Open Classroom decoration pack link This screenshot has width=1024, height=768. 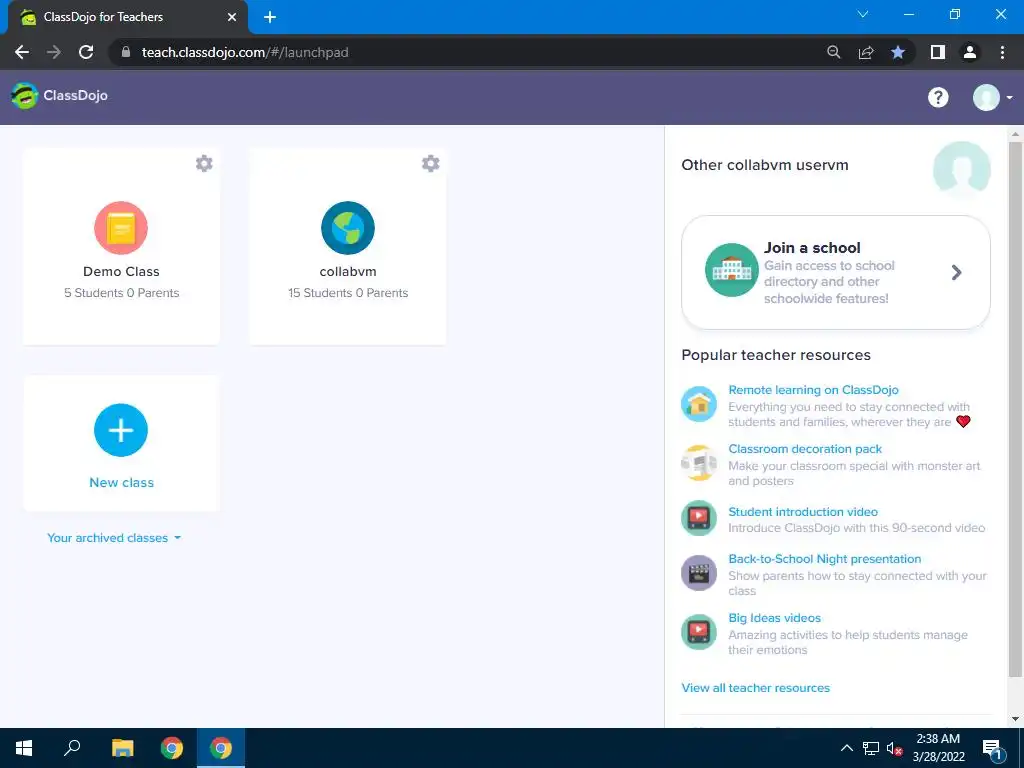click(x=805, y=449)
